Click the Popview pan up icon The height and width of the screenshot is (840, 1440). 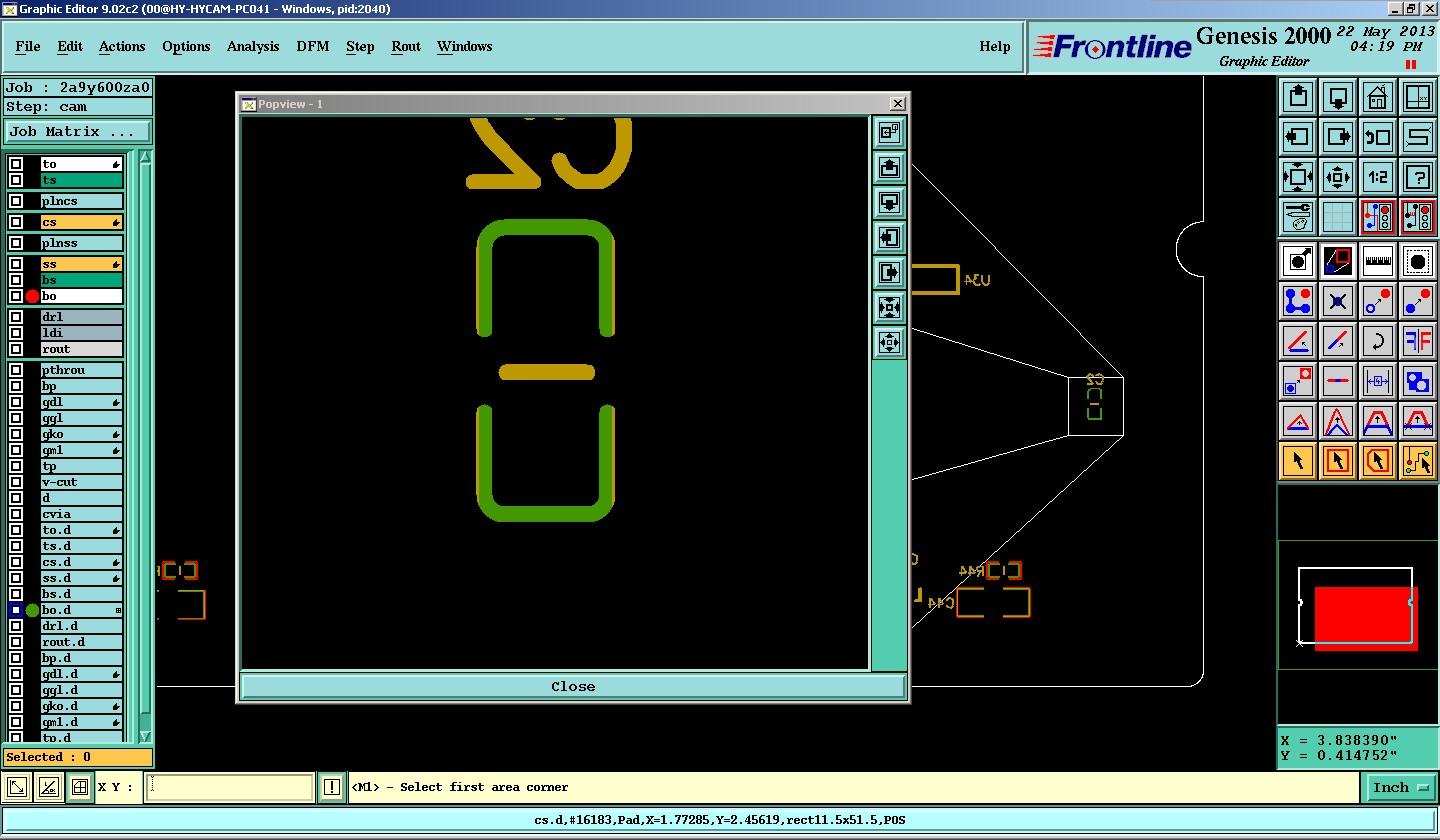tap(889, 168)
